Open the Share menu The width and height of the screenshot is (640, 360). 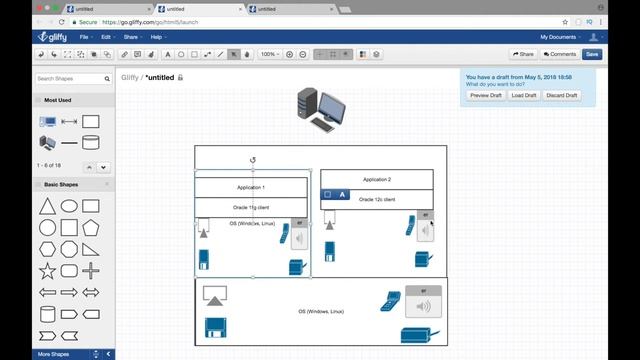[133, 37]
